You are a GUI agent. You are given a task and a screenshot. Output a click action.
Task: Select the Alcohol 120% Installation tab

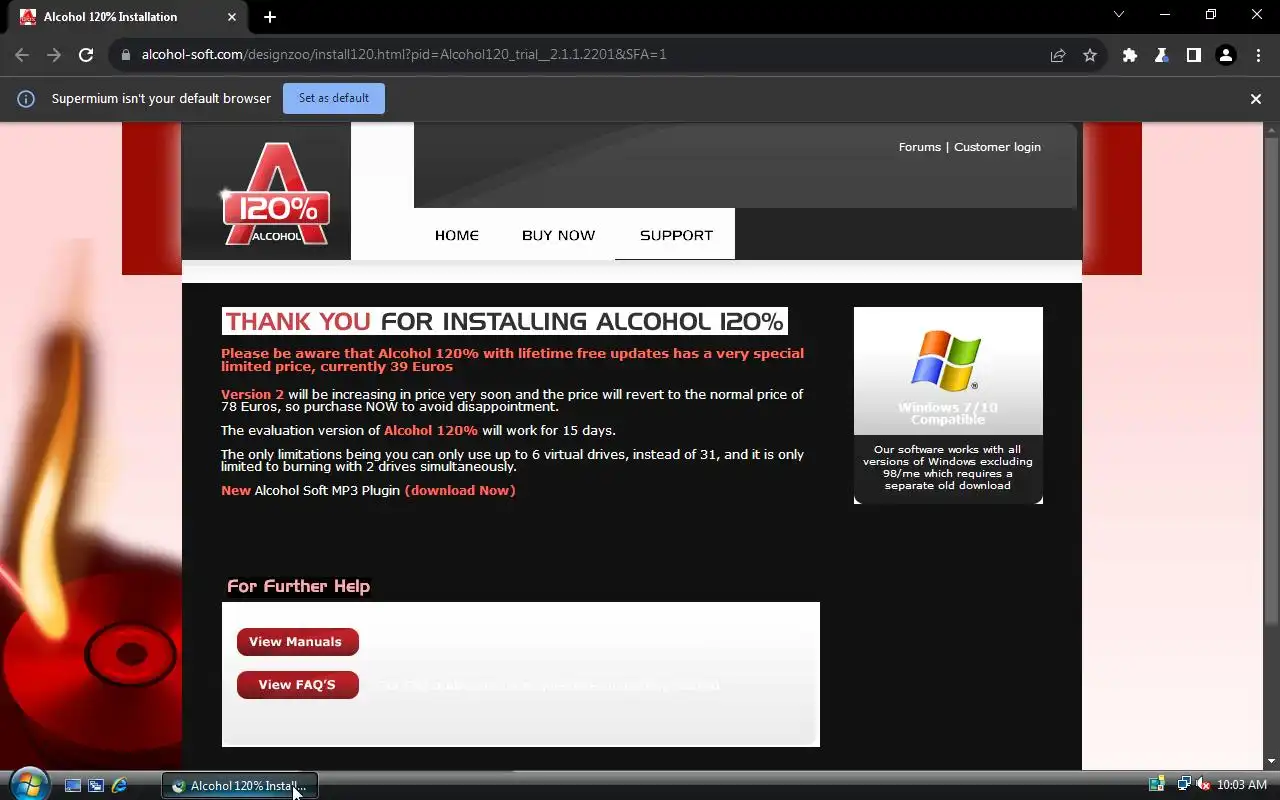(x=126, y=17)
